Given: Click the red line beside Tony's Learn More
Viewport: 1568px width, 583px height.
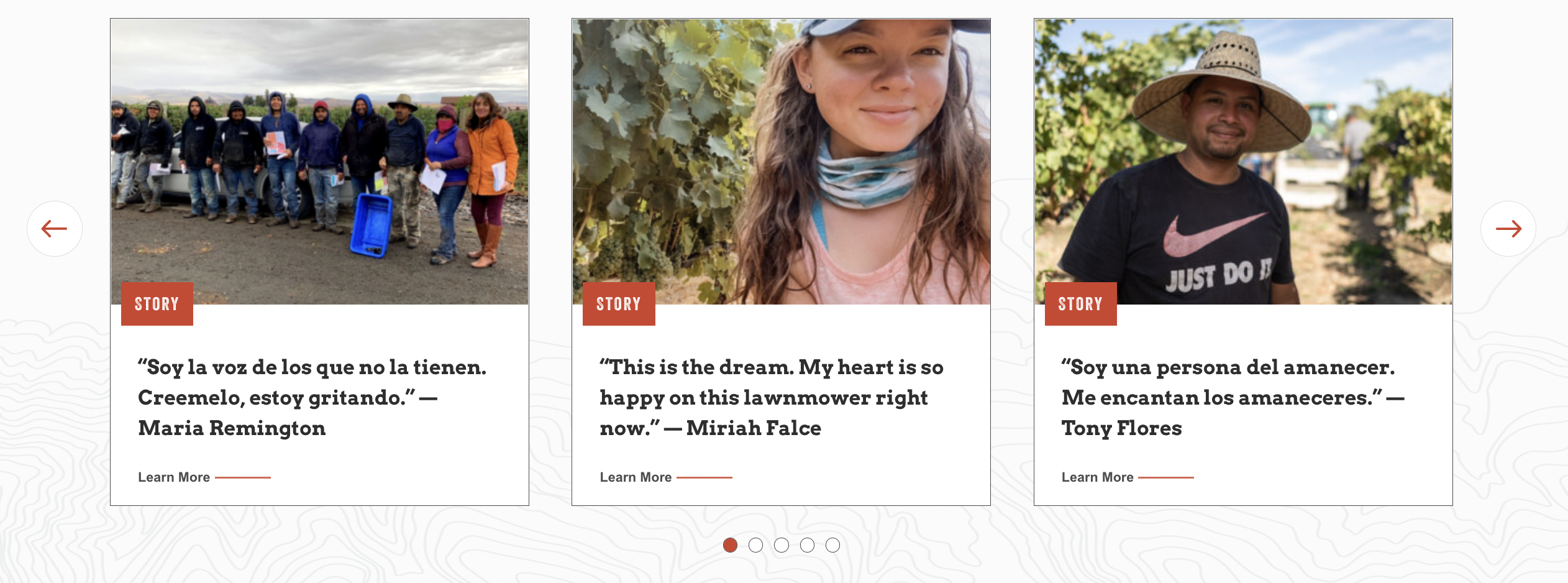Looking at the screenshot, I should coord(1165,477).
